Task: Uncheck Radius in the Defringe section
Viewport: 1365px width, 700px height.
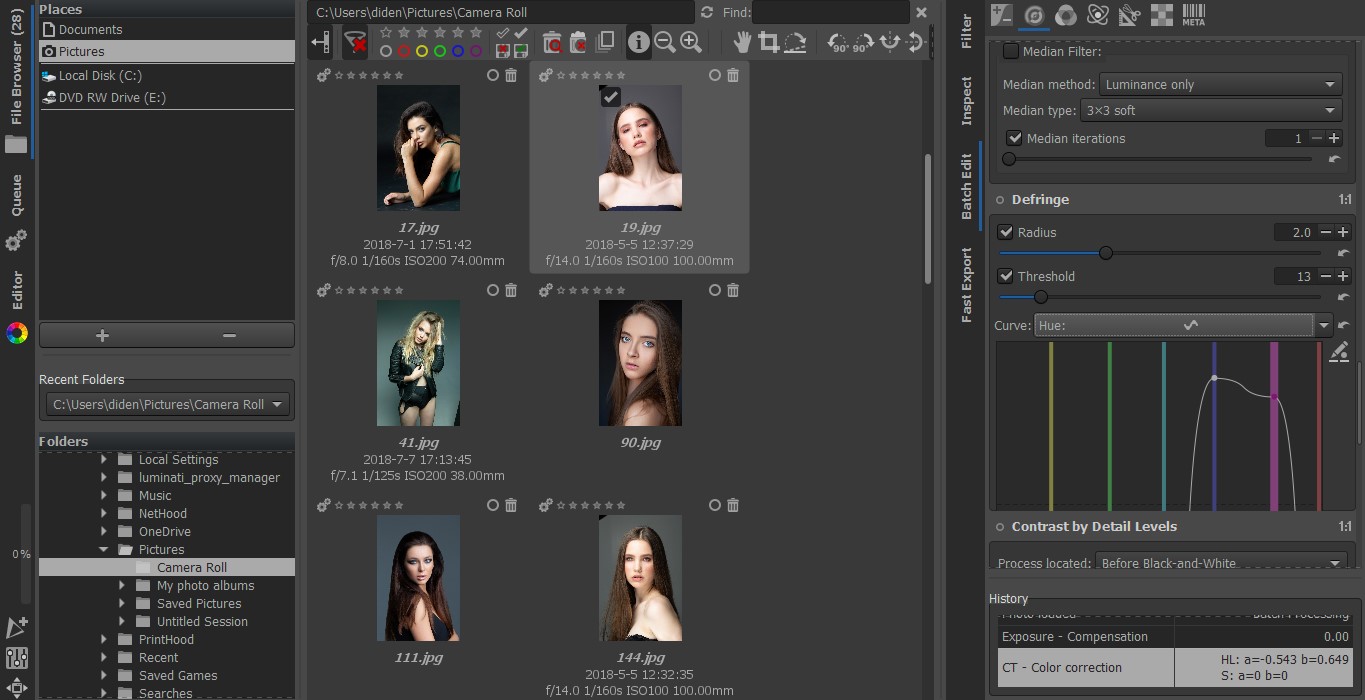Action: (x=1005, y=232)
